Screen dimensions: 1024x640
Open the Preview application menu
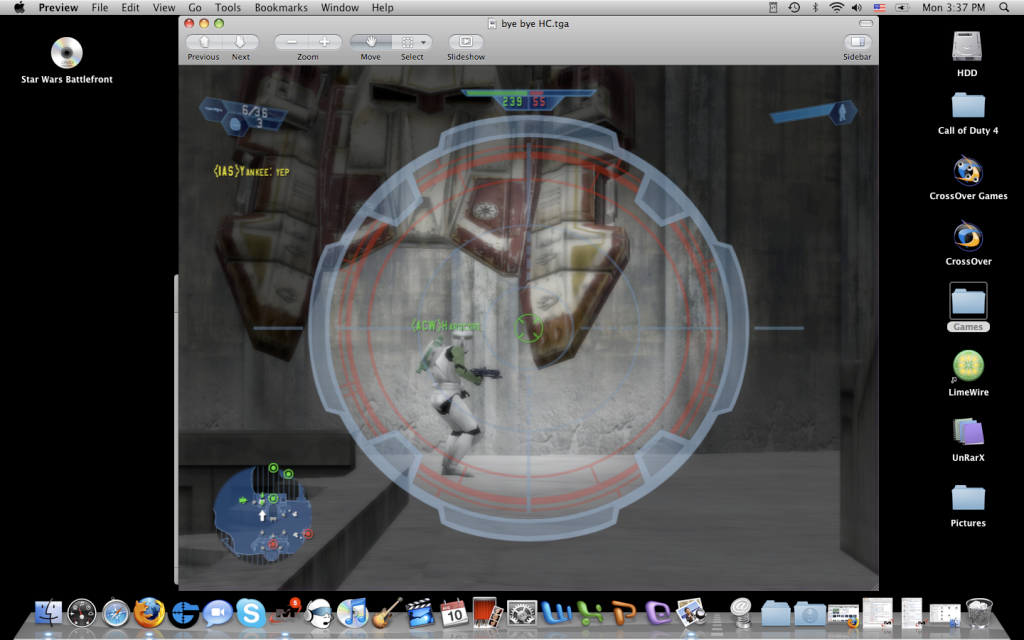tap(58, 8)
